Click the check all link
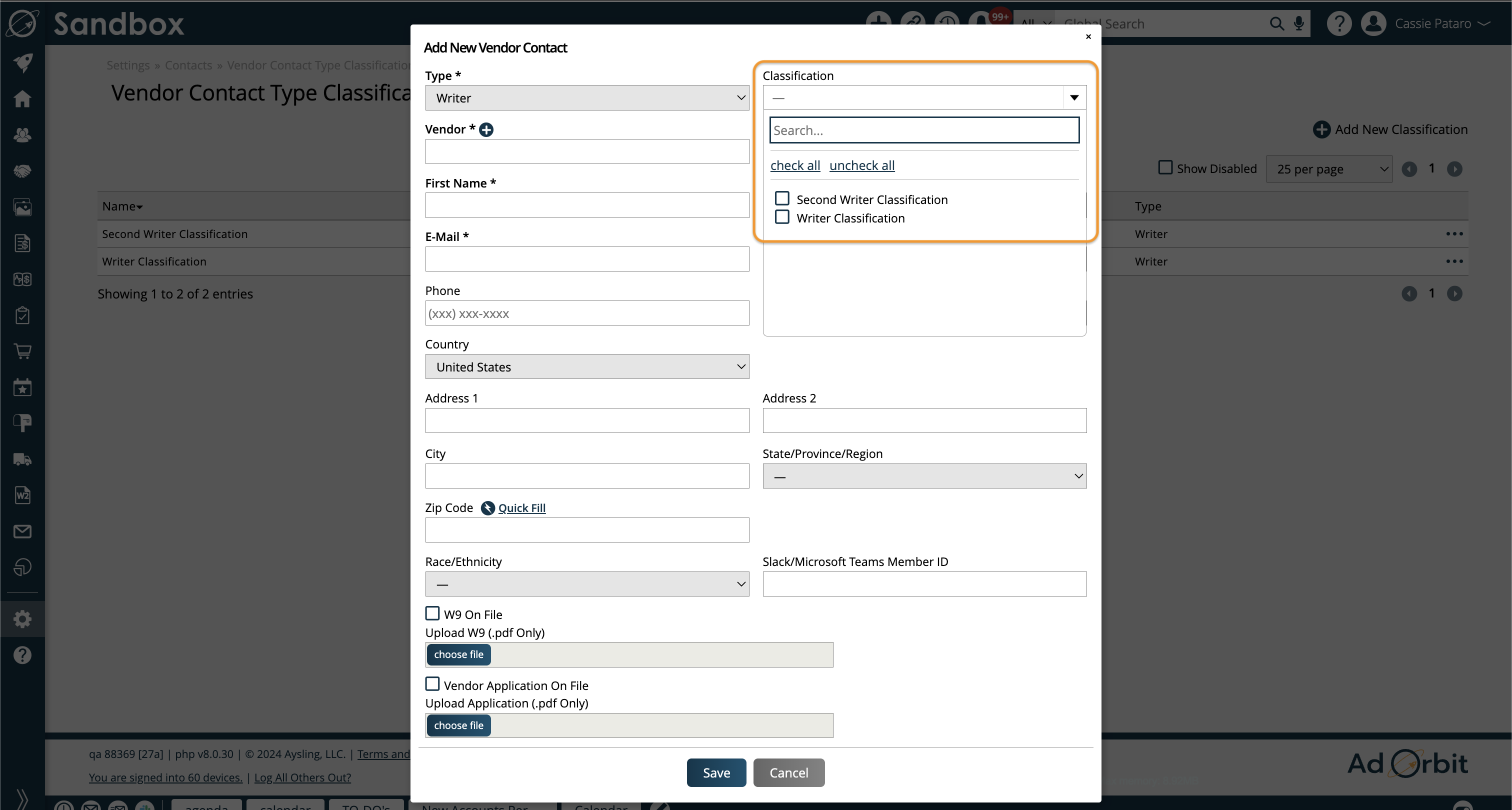Viewport: 1512px width, 810px height. tap(794, 165)
